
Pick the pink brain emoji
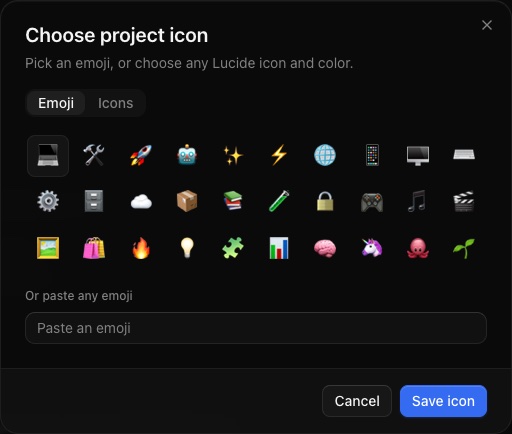point(325,248)
